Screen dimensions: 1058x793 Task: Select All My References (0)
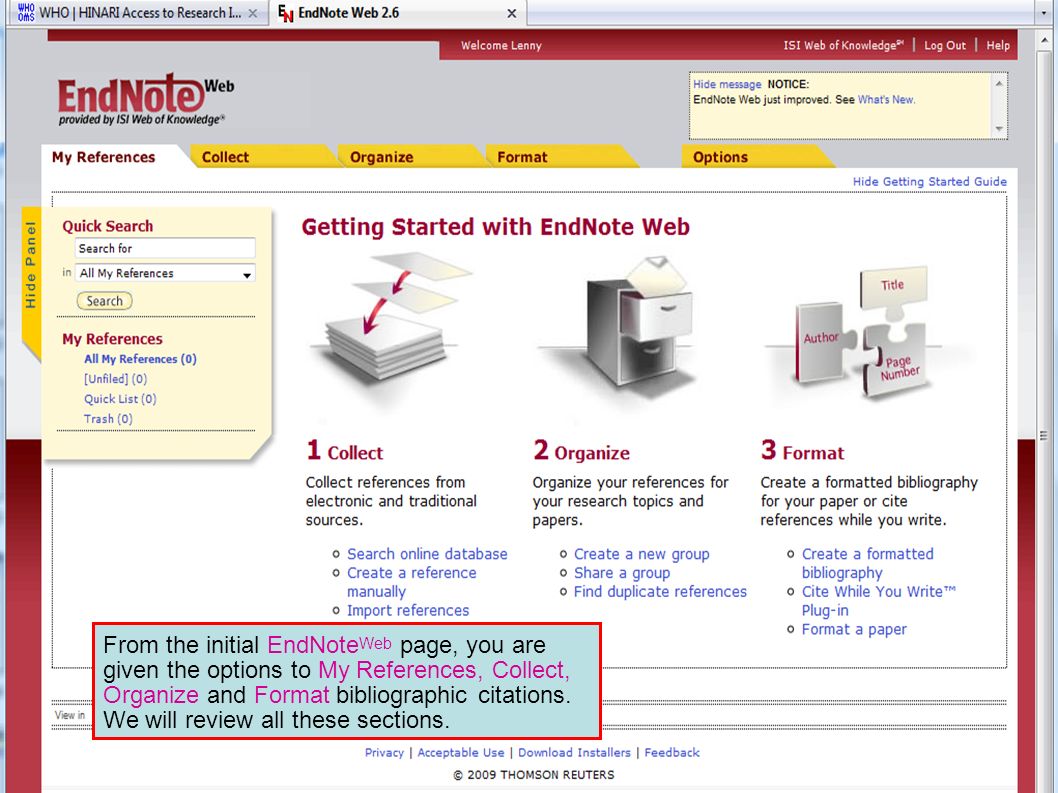pos(140,359)
